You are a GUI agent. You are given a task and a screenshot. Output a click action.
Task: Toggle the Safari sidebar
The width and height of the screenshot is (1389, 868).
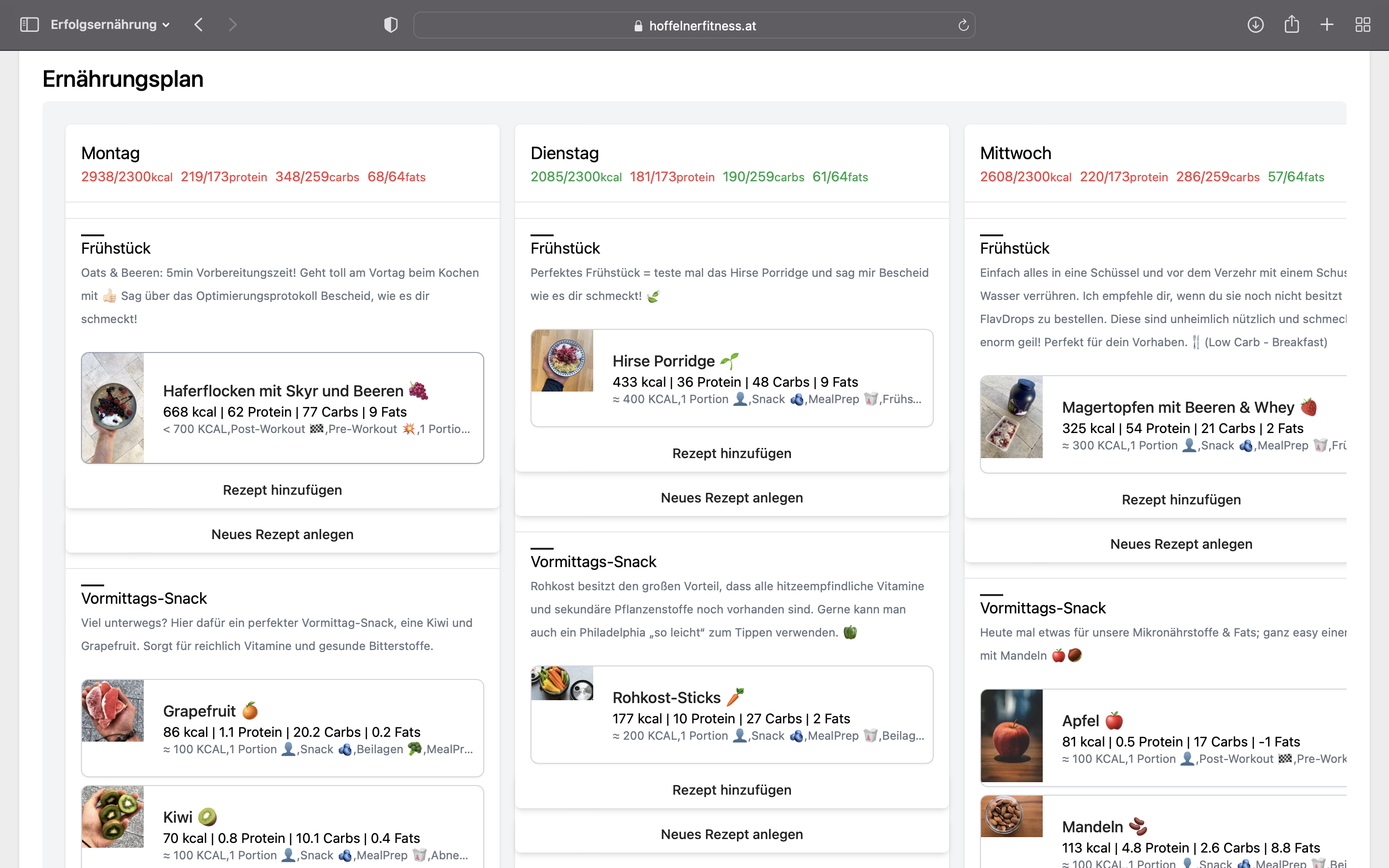[x=29, y=25]
